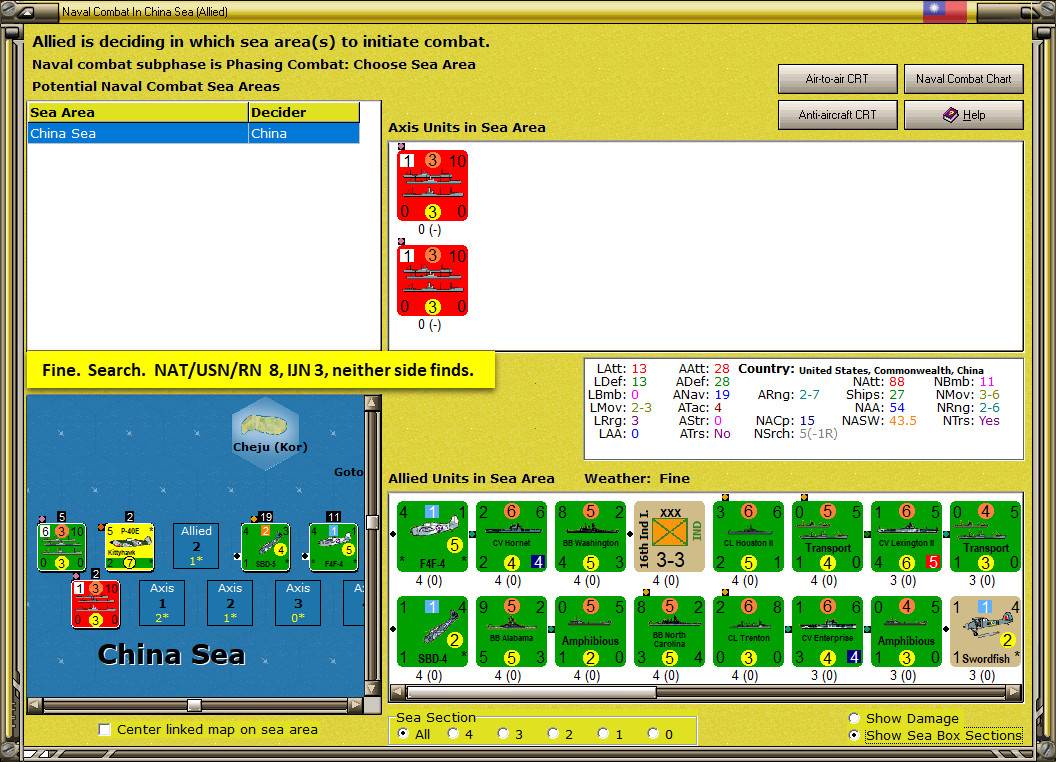This screenshot has height=762, width=1056.
Task: Click the BB North Carolina unit
Action: tap(669, 631)
